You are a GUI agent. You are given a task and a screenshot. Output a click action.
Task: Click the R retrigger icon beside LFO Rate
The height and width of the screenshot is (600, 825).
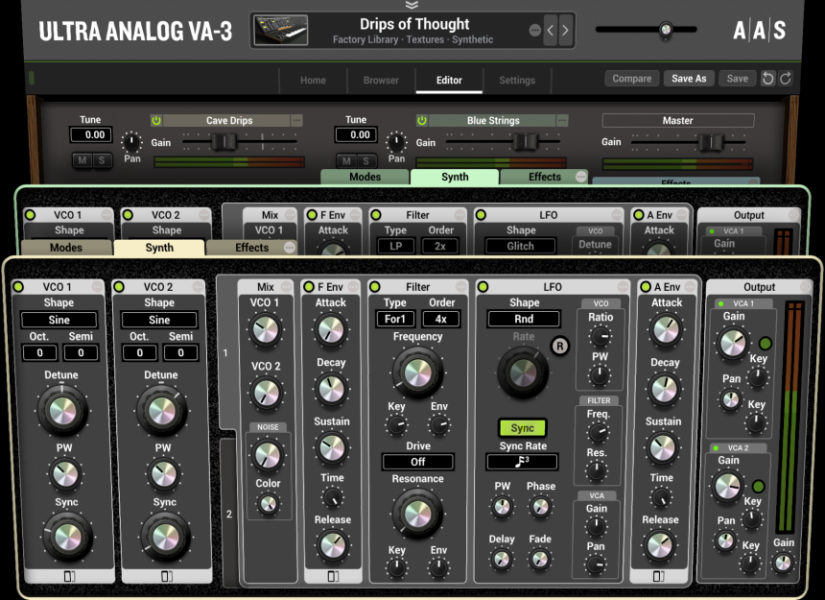[x=561, y=346]
